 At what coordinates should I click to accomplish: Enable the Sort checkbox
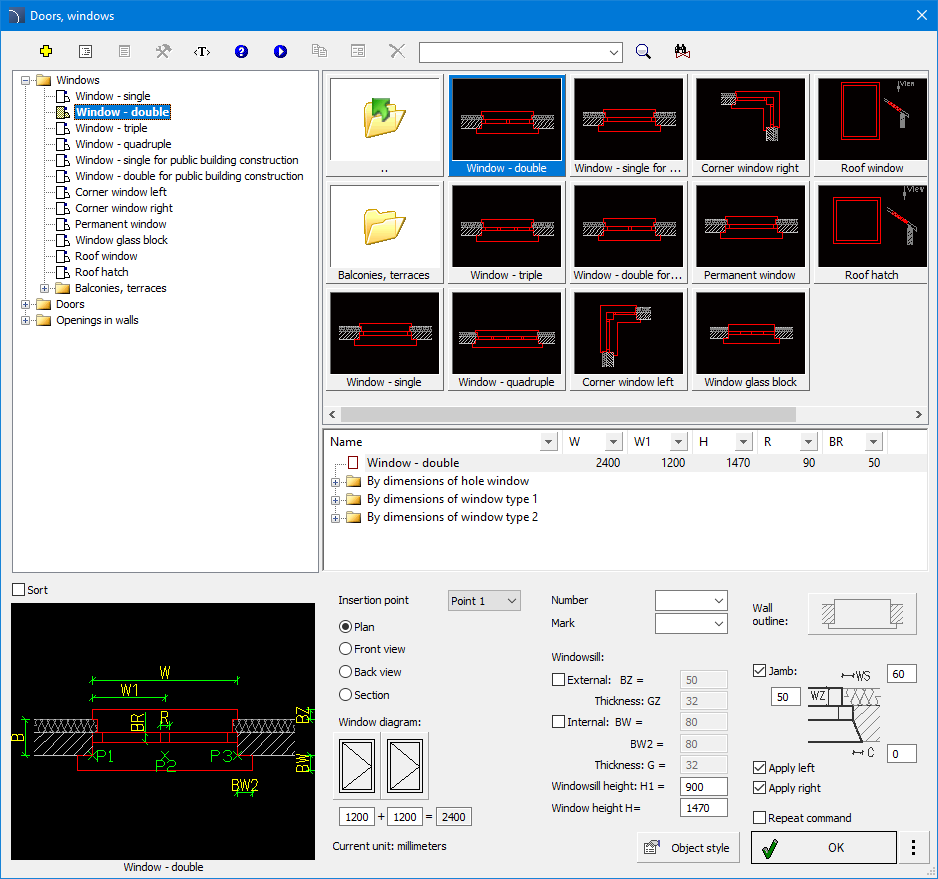click(19, 590)
